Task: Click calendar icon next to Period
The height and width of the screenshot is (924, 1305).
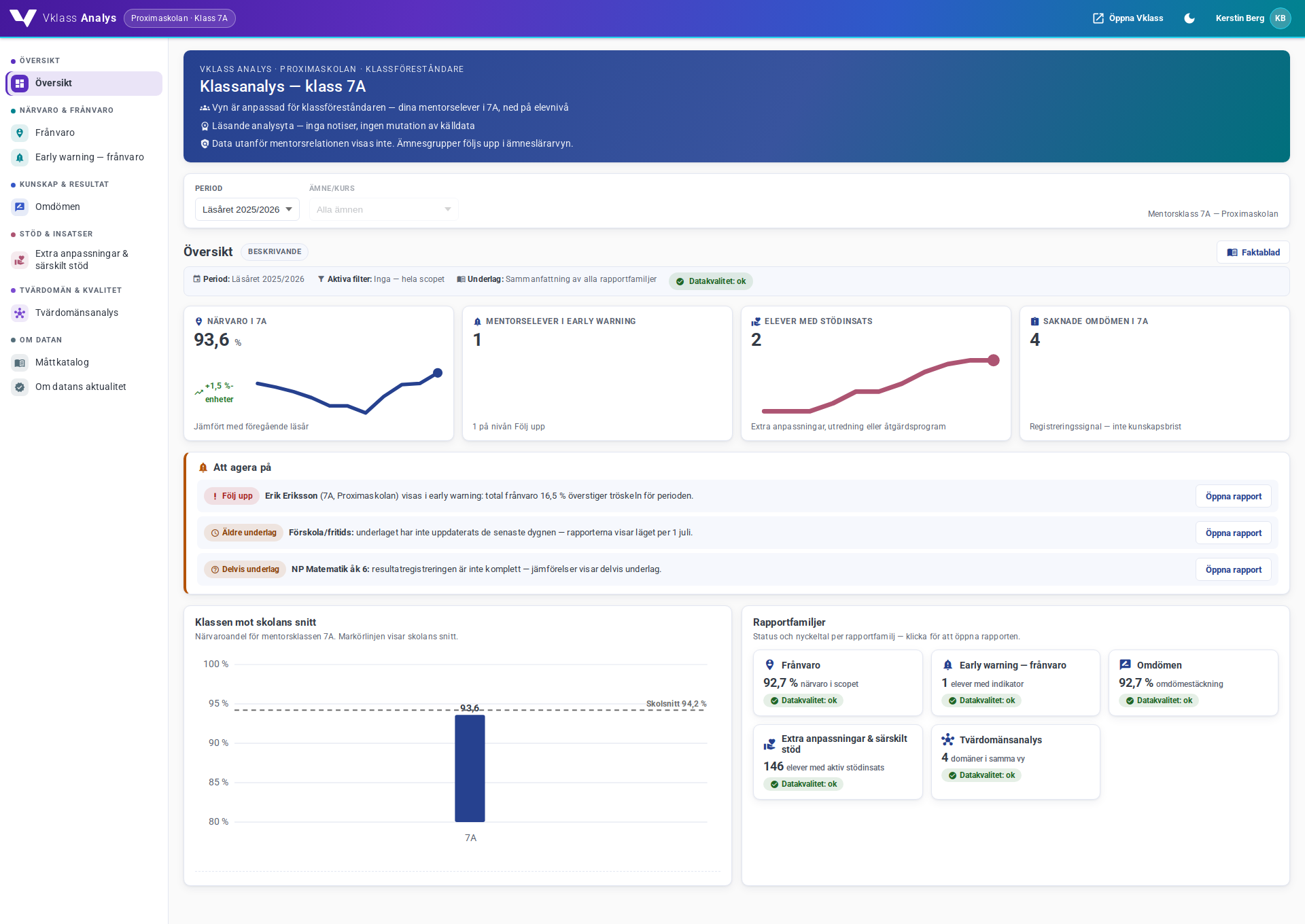Action: [x=197, y=279]
